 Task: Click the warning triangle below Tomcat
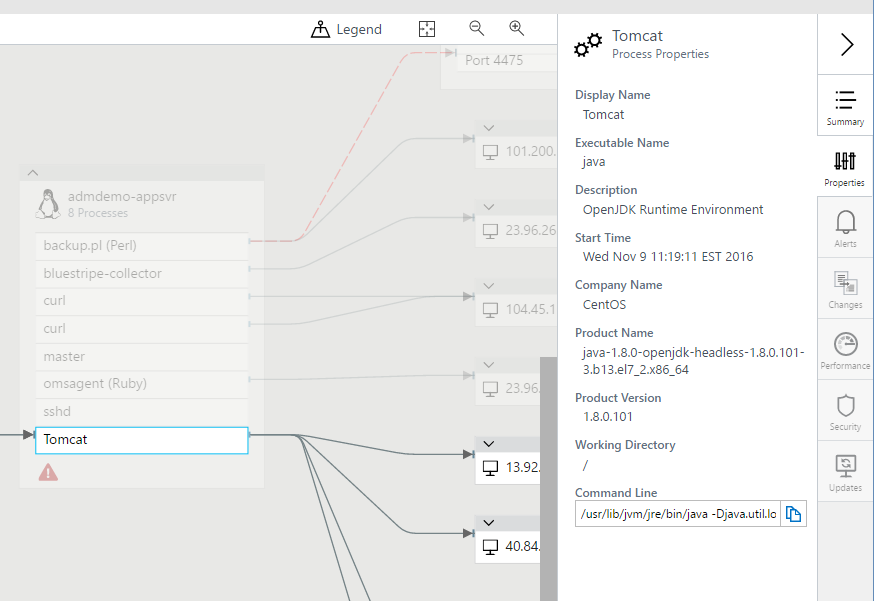[x=48, y=472]
